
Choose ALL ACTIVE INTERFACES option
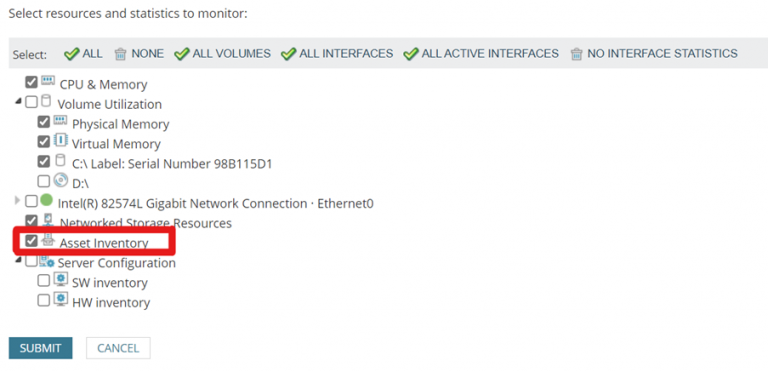click(x=480, y=53)
